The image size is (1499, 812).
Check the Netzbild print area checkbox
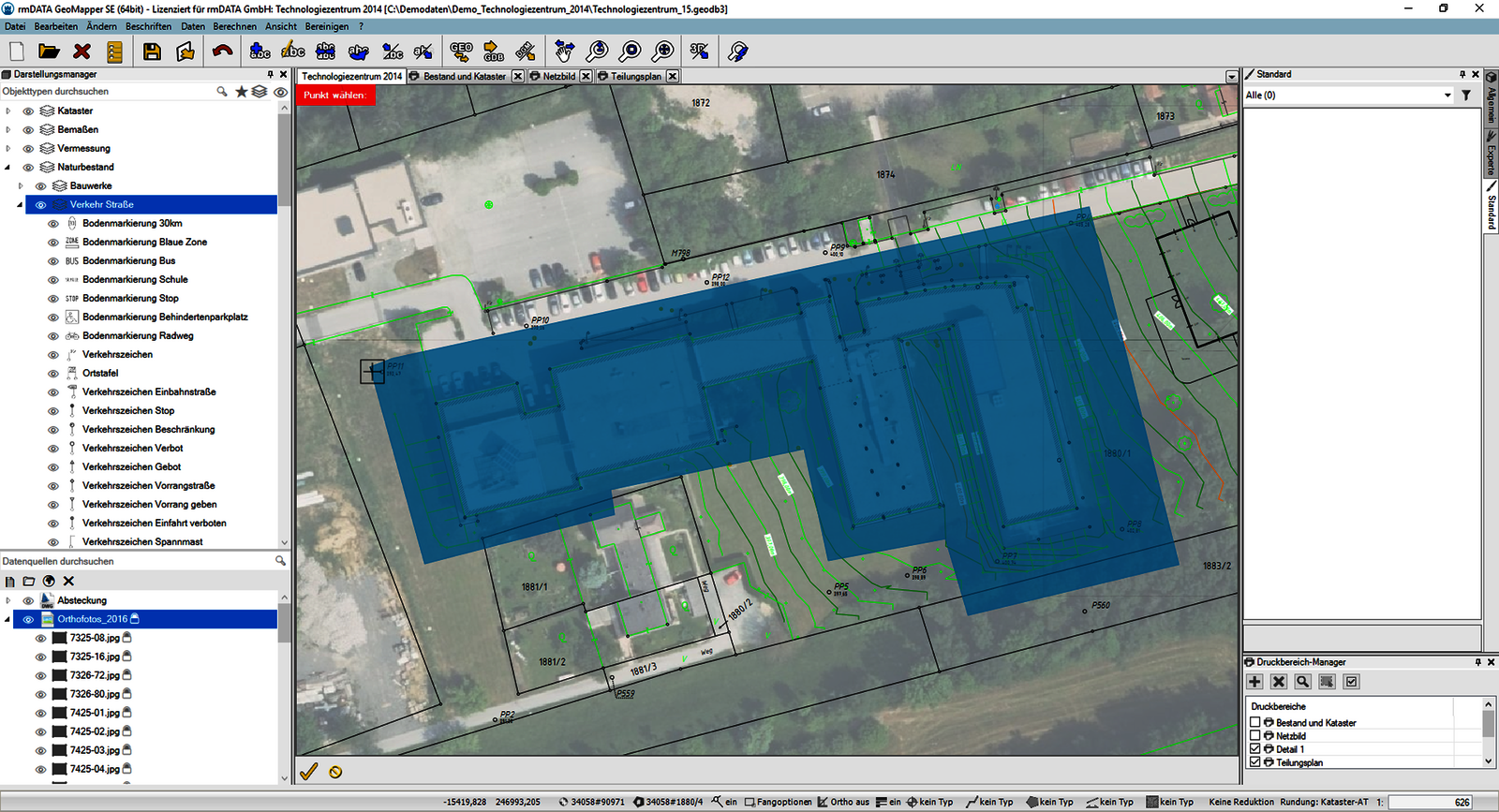click(1255, 736)
